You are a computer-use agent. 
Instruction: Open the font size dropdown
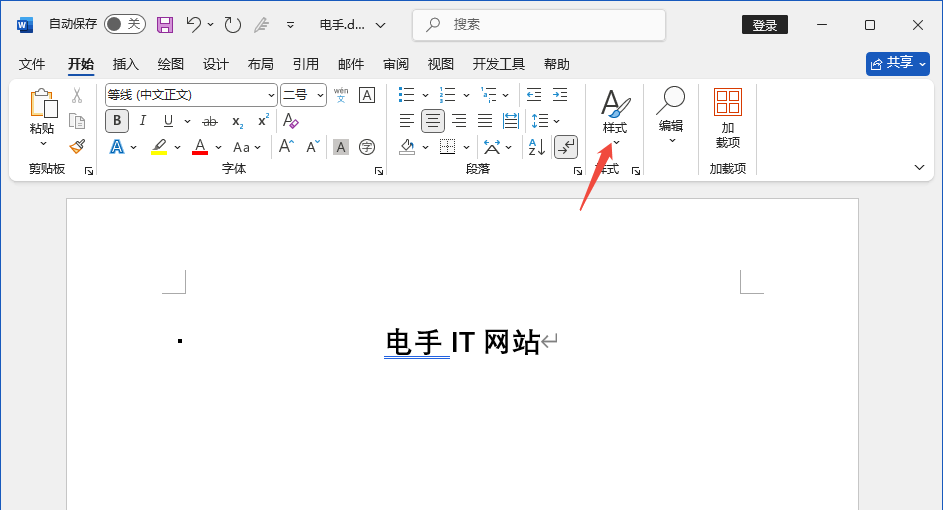pos(320,95)
